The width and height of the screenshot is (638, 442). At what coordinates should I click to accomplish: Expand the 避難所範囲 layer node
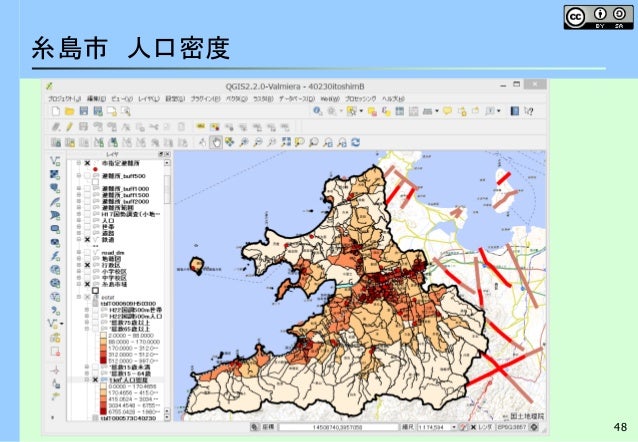point(79,208)
